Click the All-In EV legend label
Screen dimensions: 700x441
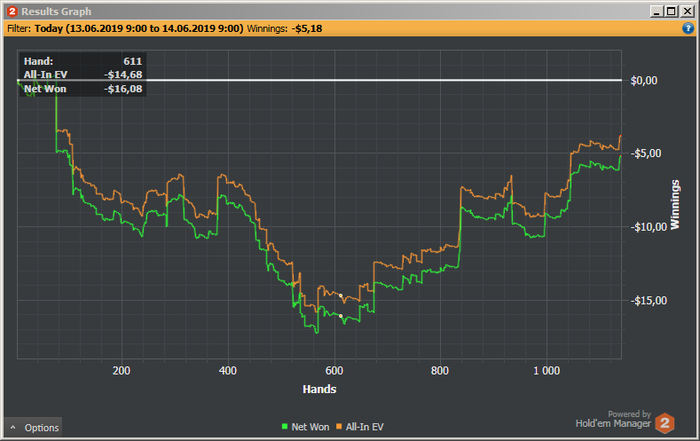tap(364, 427)
